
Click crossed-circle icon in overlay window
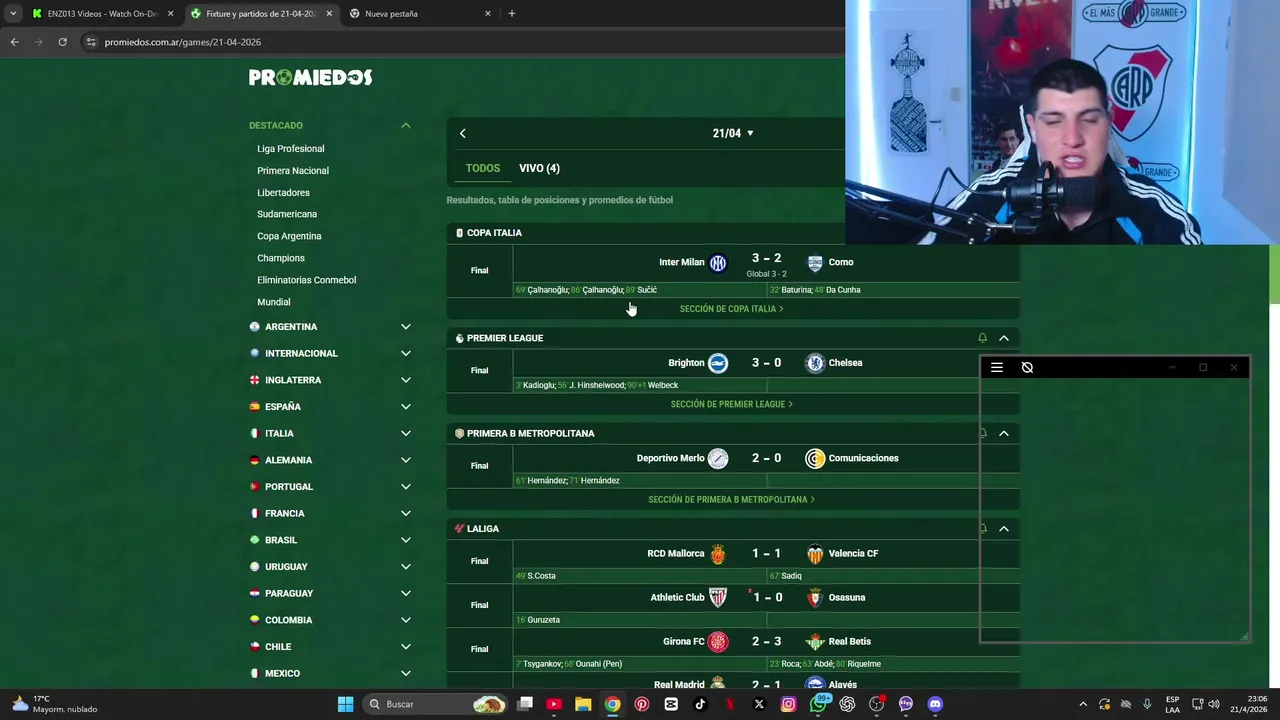tap(1027, 368)
